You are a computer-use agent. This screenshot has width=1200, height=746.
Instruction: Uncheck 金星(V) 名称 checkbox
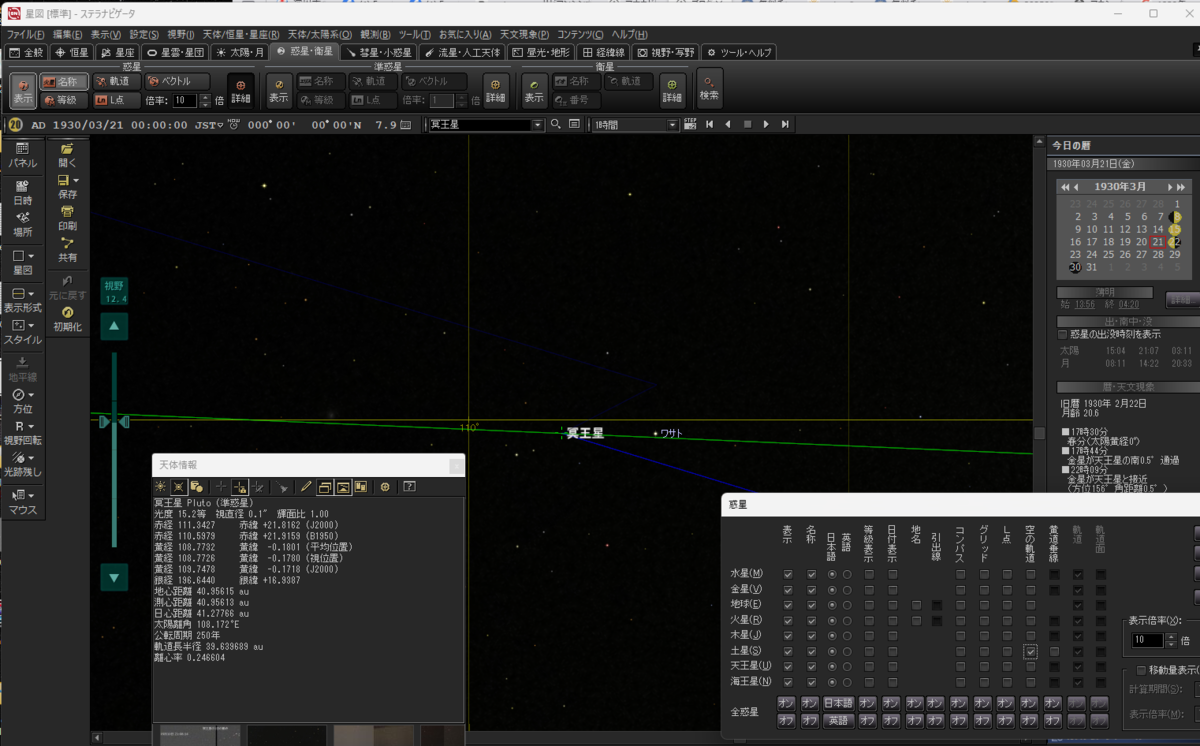[811, 589]
